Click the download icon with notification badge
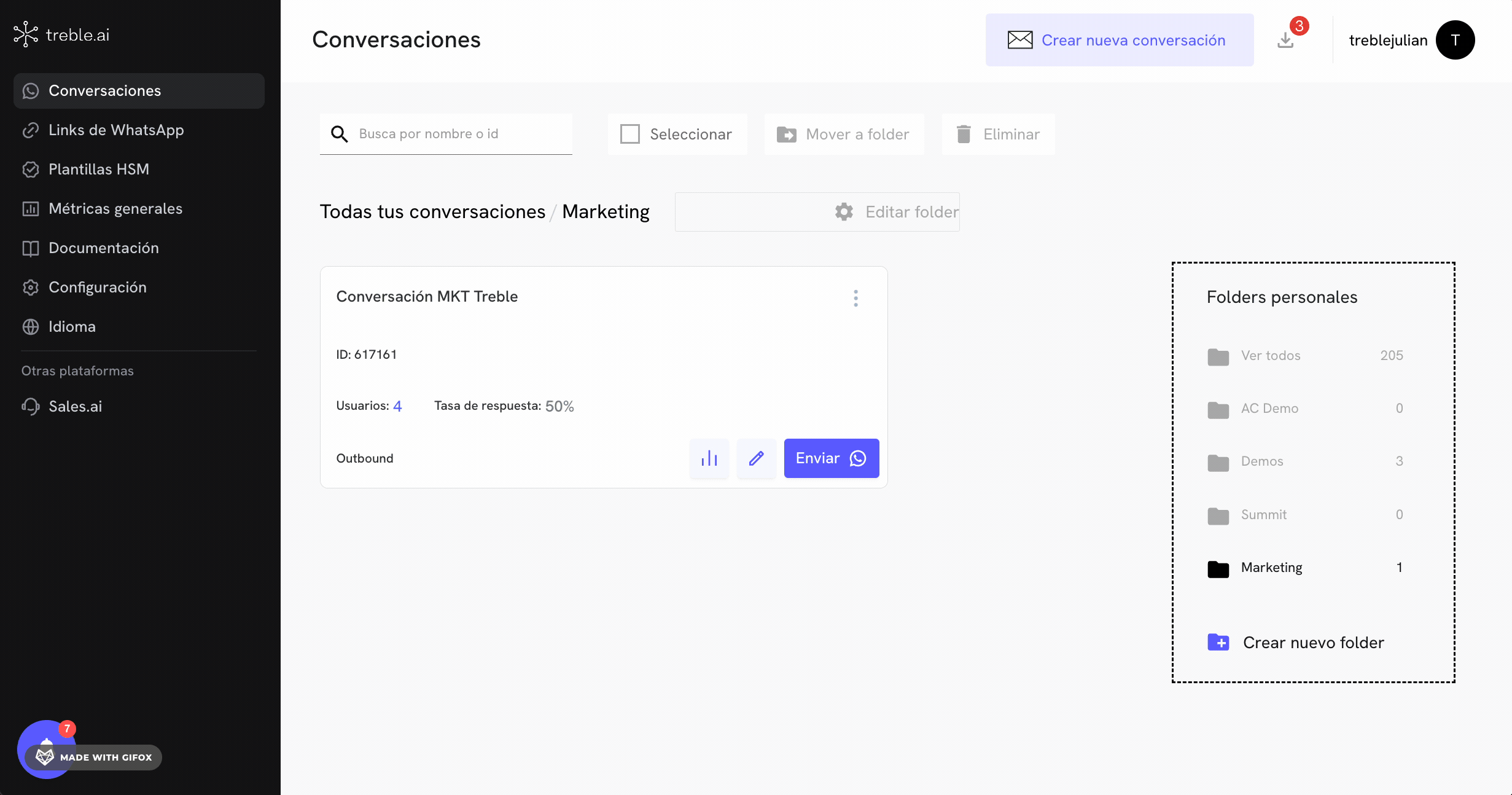The height and width of the screenshot is (795, 1512). pos(1285,41)
